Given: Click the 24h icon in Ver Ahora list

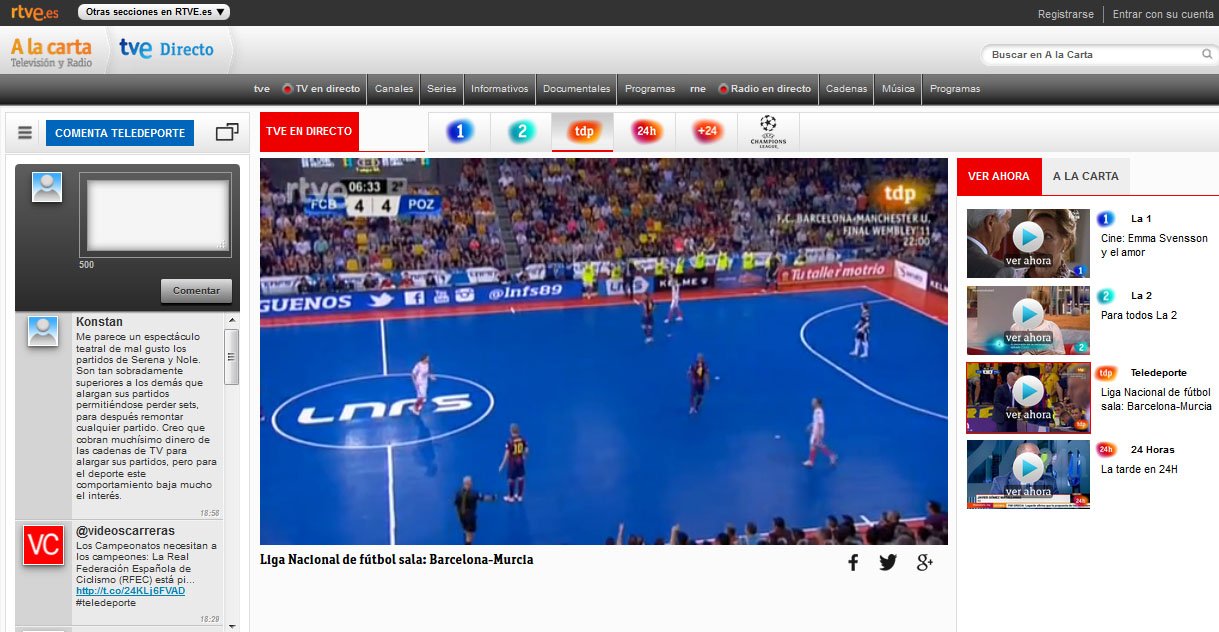Looking at the screenshot, I should [x=1105, y=450].
